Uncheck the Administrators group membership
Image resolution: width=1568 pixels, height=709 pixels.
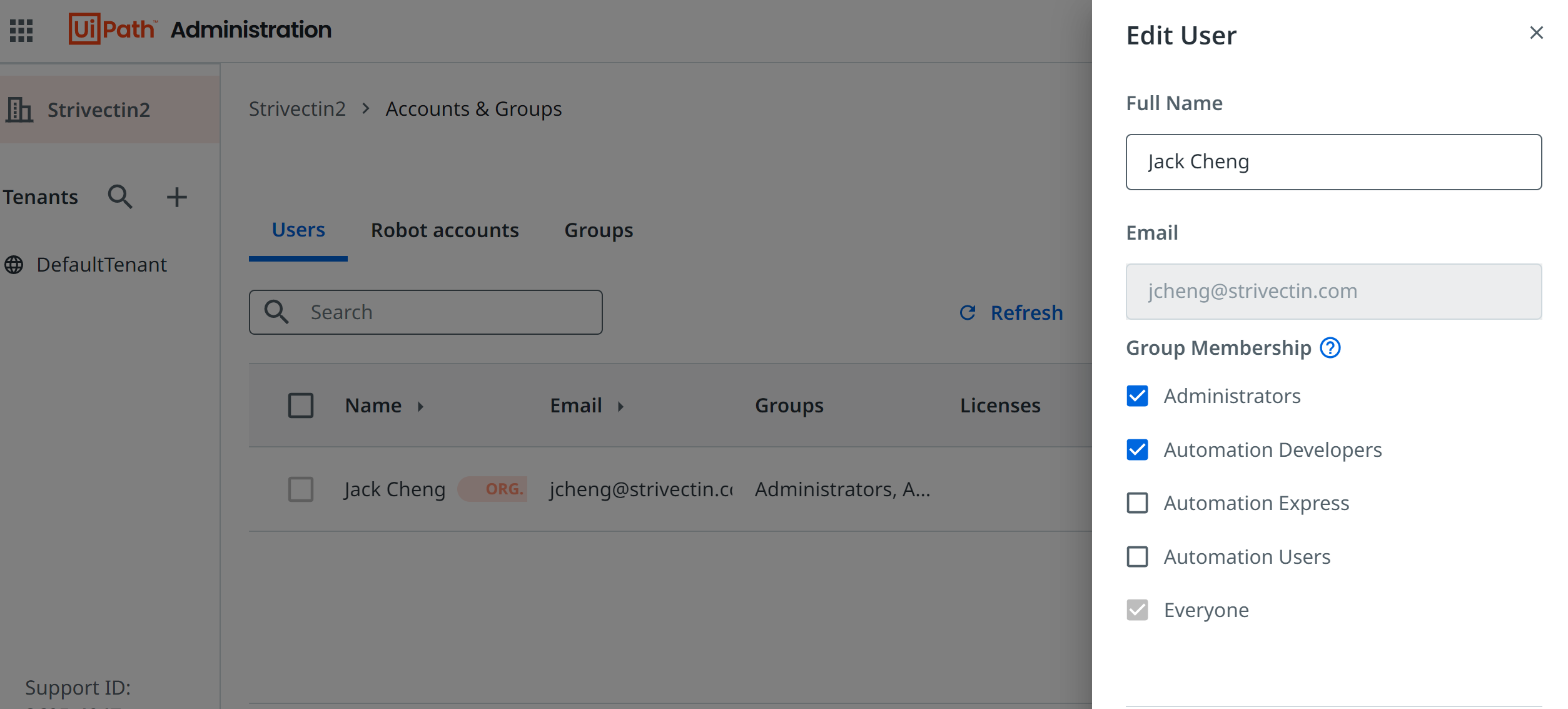[1137, 395]
